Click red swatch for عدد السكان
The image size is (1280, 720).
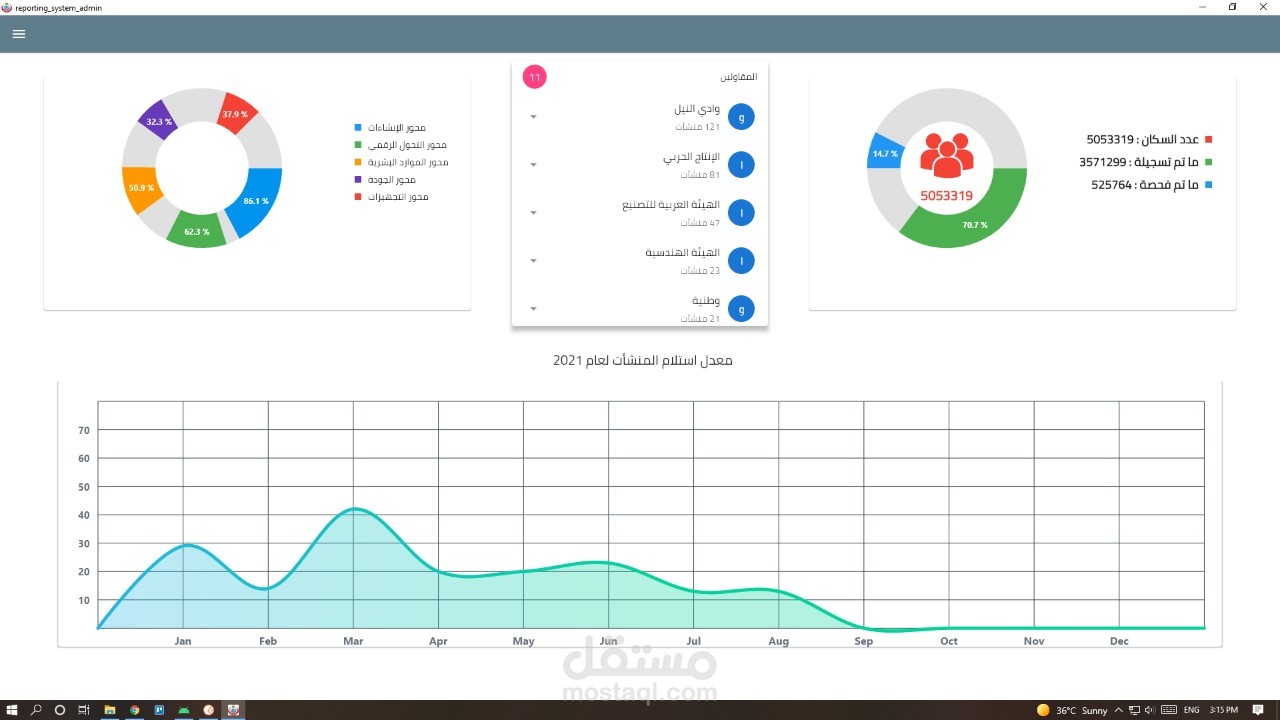point(1209,140)
